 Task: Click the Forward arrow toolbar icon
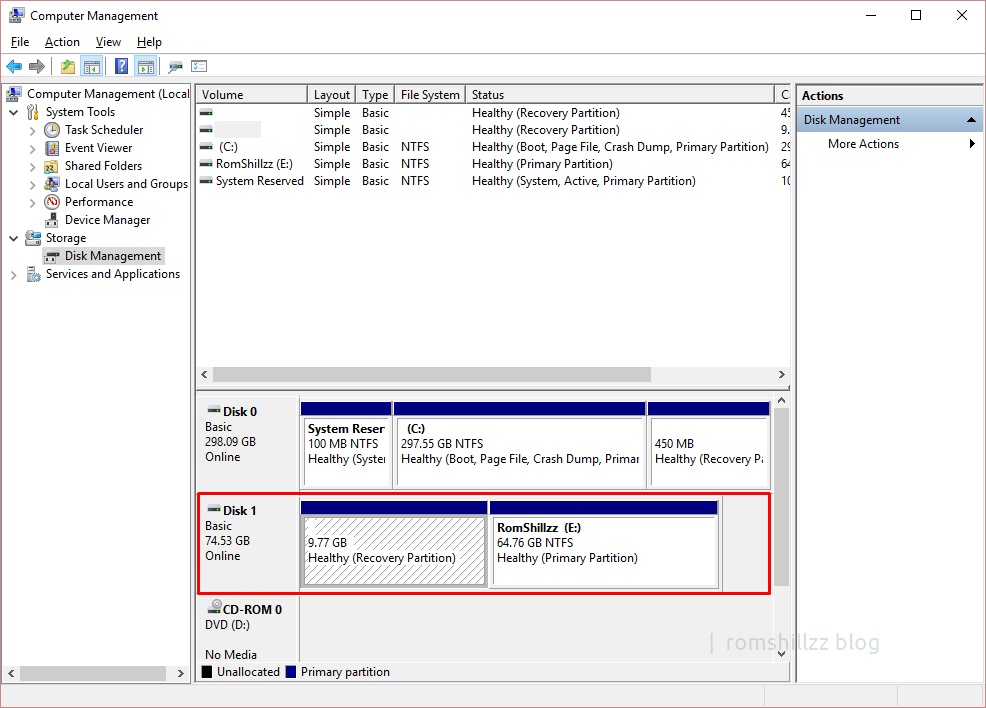tap(37, 66)
